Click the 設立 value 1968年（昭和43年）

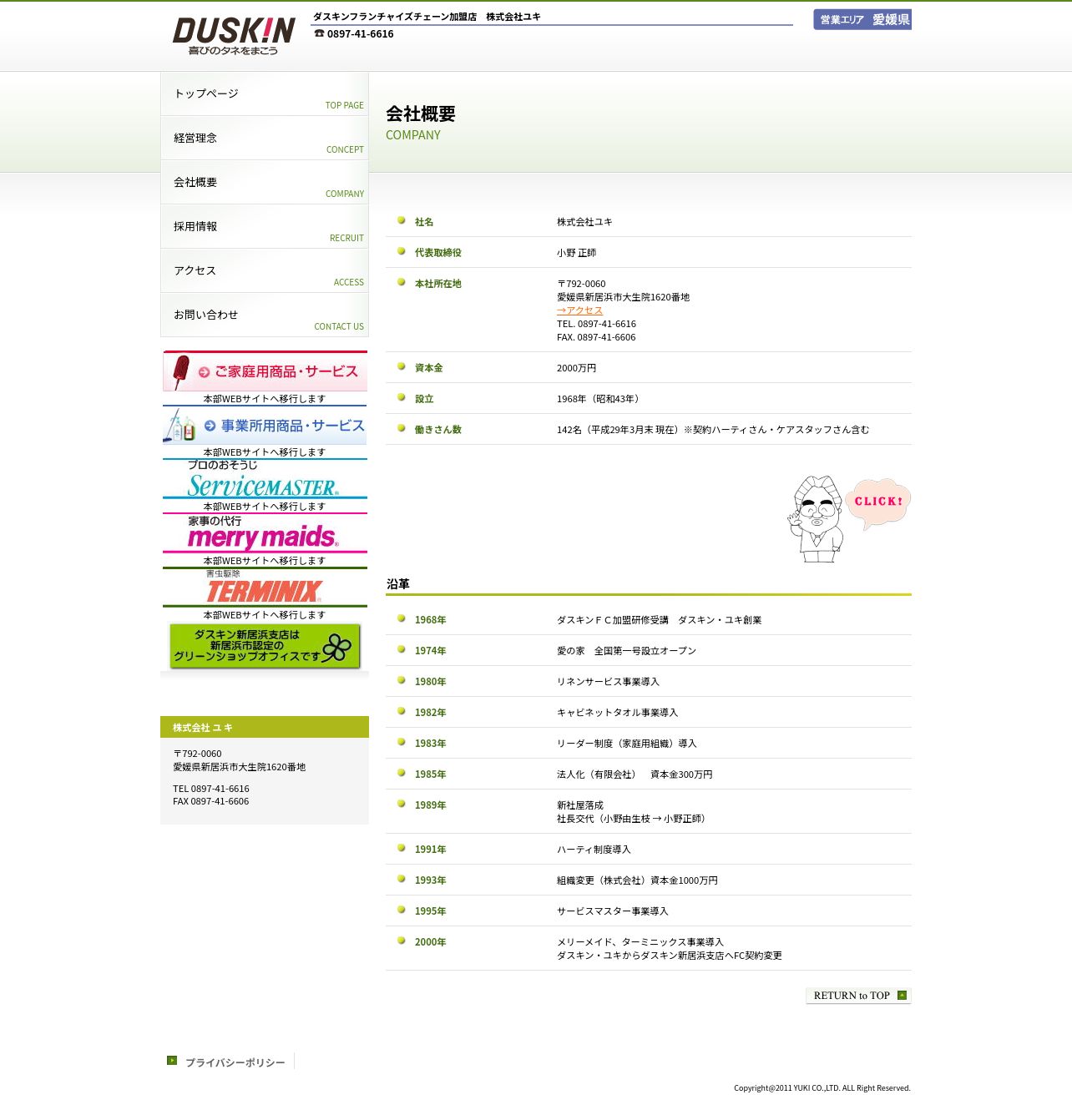click(x=600, y=399)
